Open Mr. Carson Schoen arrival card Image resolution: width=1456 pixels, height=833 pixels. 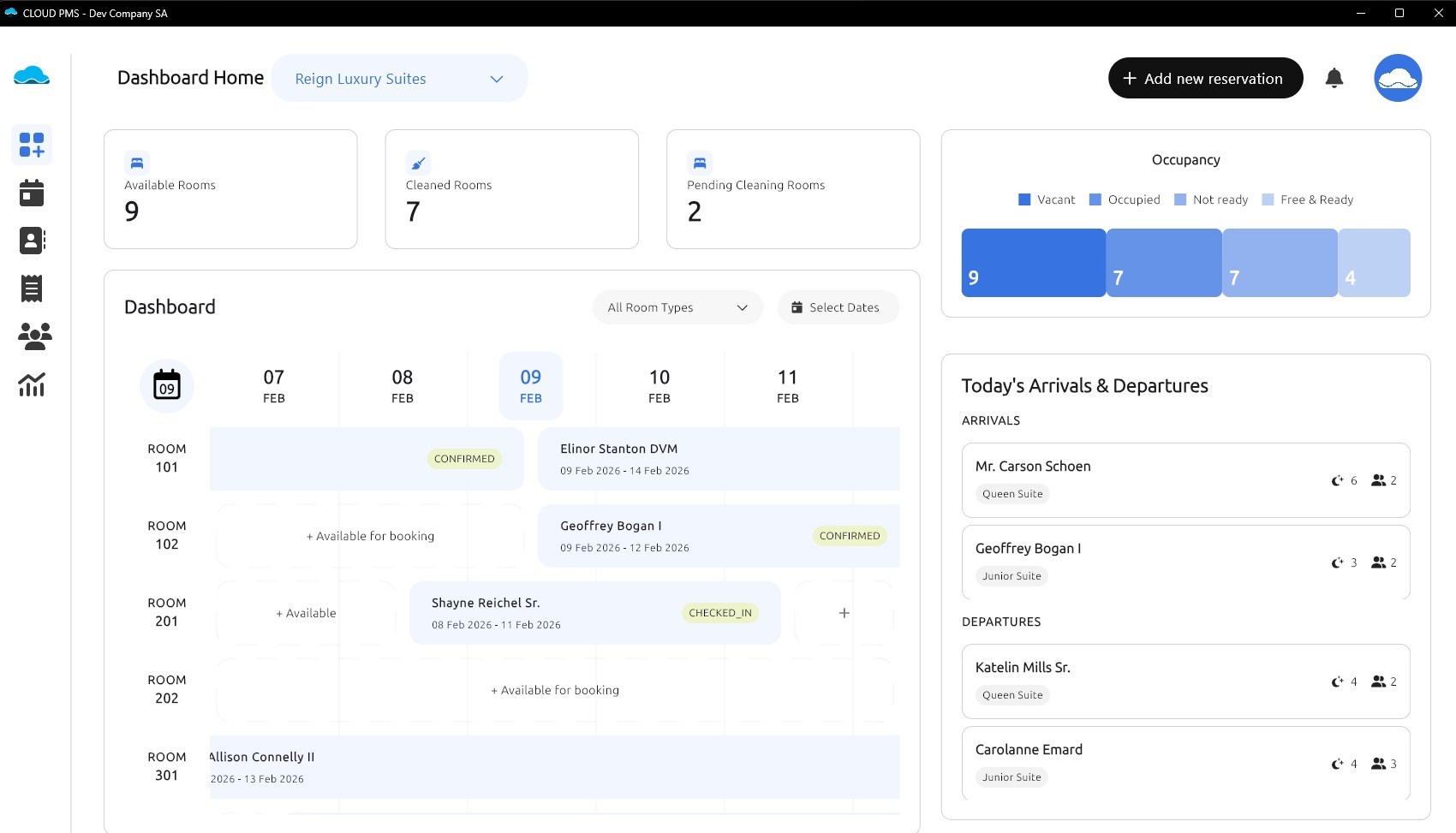coord(1186,480)
